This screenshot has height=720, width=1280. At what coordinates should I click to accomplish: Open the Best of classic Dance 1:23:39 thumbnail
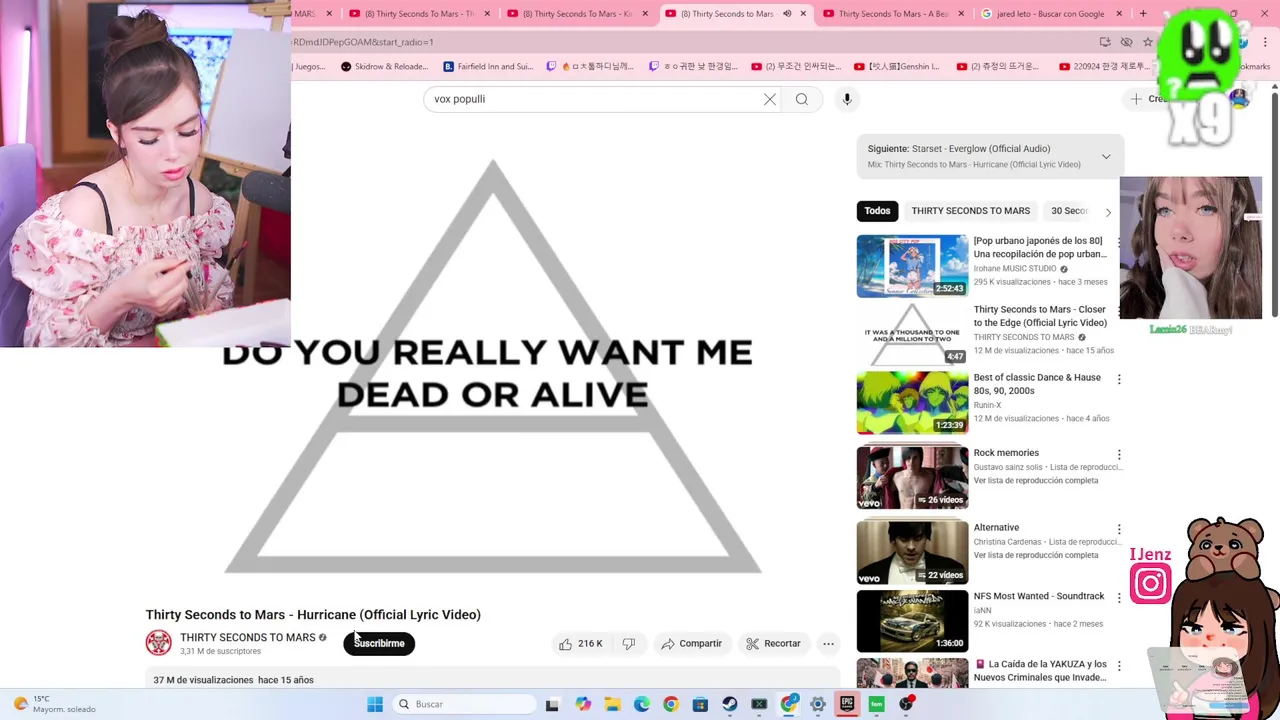tap(912, 402)
